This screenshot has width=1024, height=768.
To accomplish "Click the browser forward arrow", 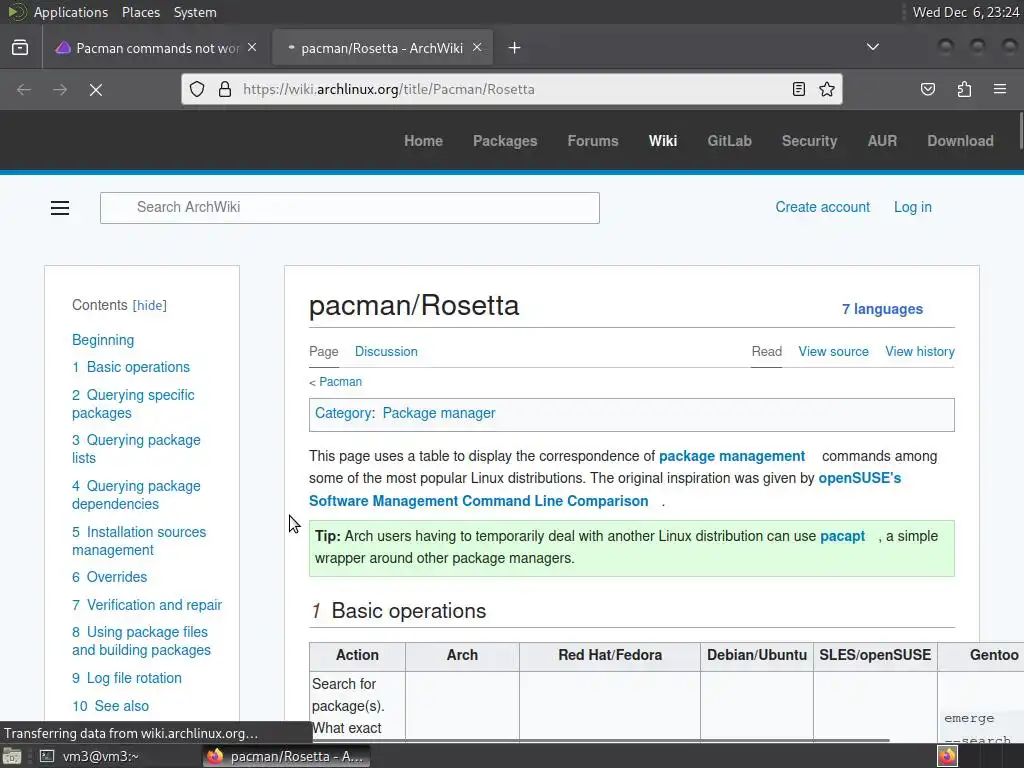I will click(60, 89).
